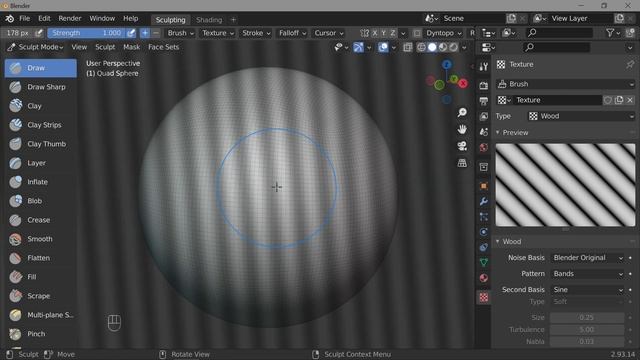The width and height of the screenshot is (640, 360).
Task: Select rendered viewport shading mode
Action: pyautogui.click(x=454, y=47)
